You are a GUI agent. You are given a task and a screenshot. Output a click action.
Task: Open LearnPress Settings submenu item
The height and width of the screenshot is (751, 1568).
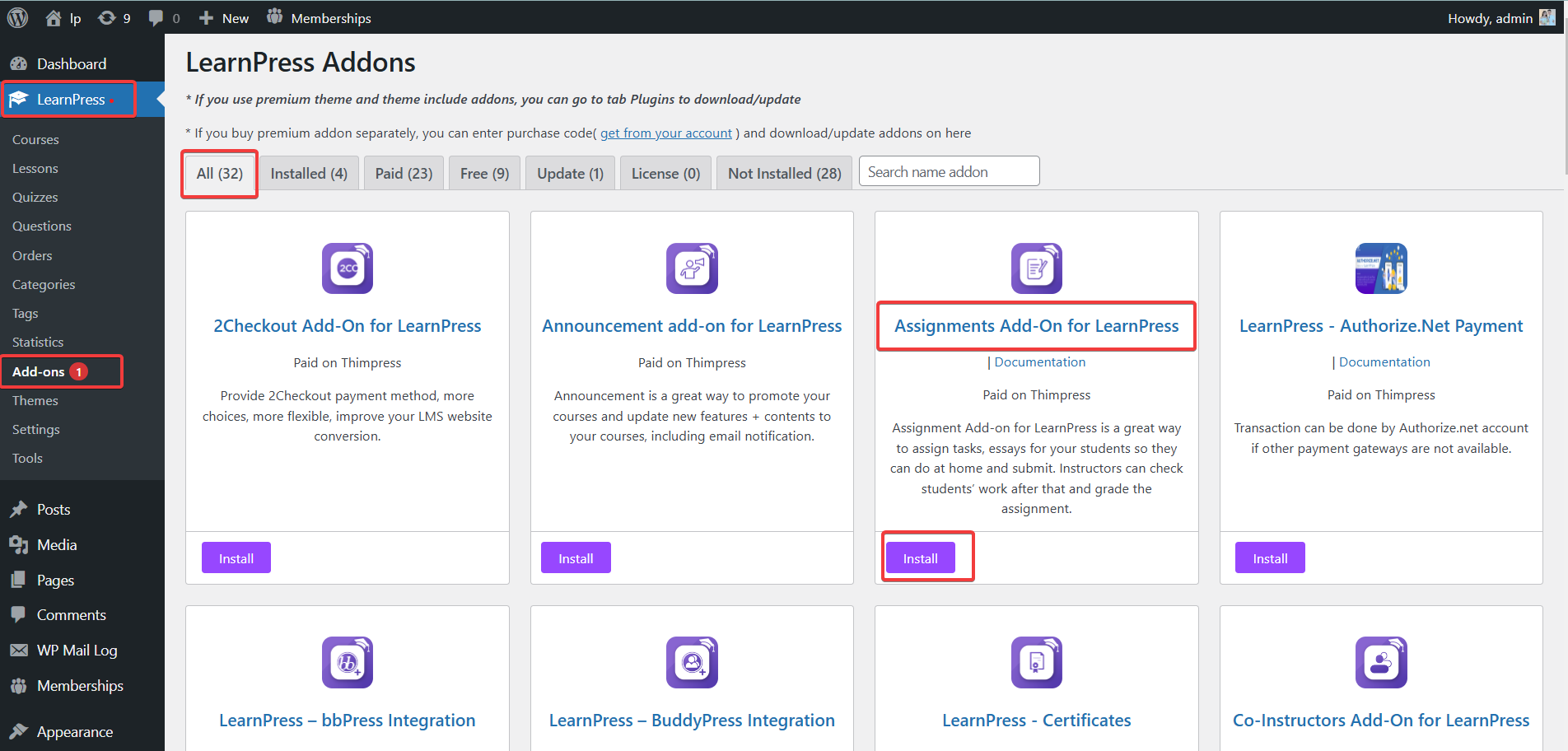pos(36,430)
